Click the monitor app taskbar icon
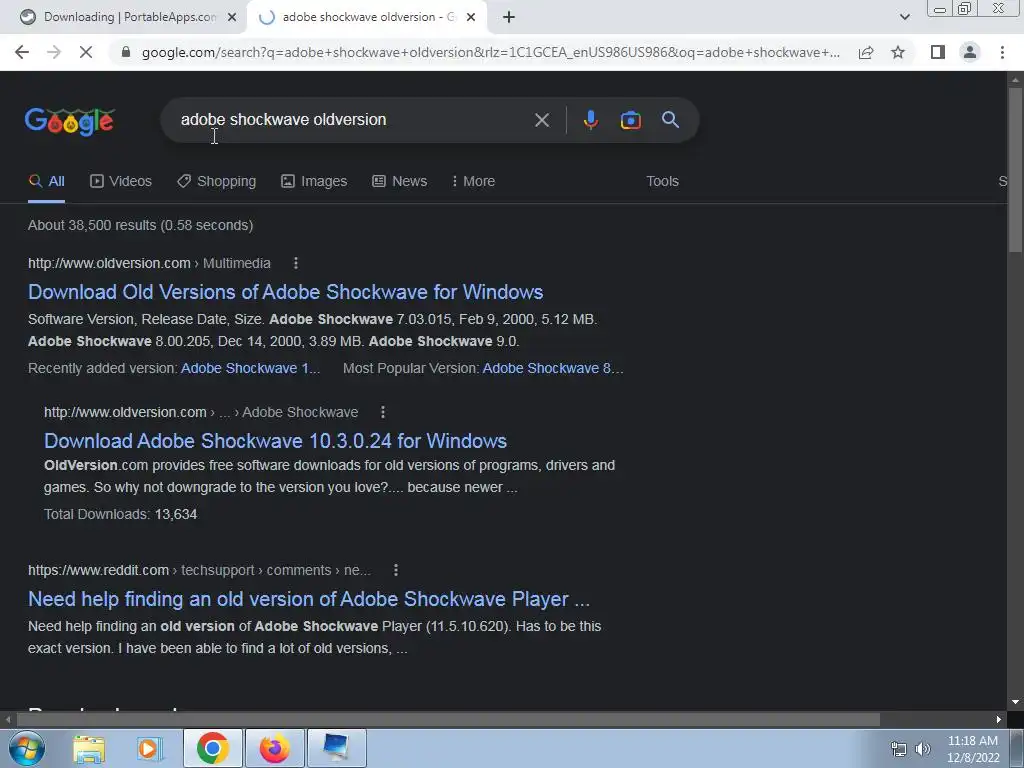The image size is (1024, 768). point(336,748)
